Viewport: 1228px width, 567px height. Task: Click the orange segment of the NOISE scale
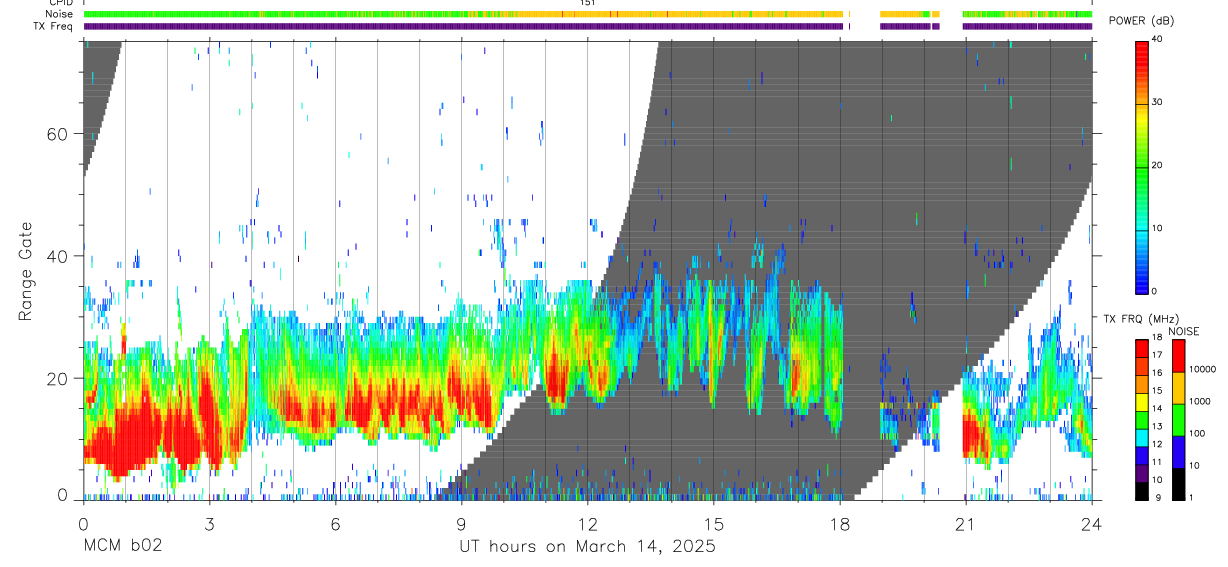tap(1179, 387)
